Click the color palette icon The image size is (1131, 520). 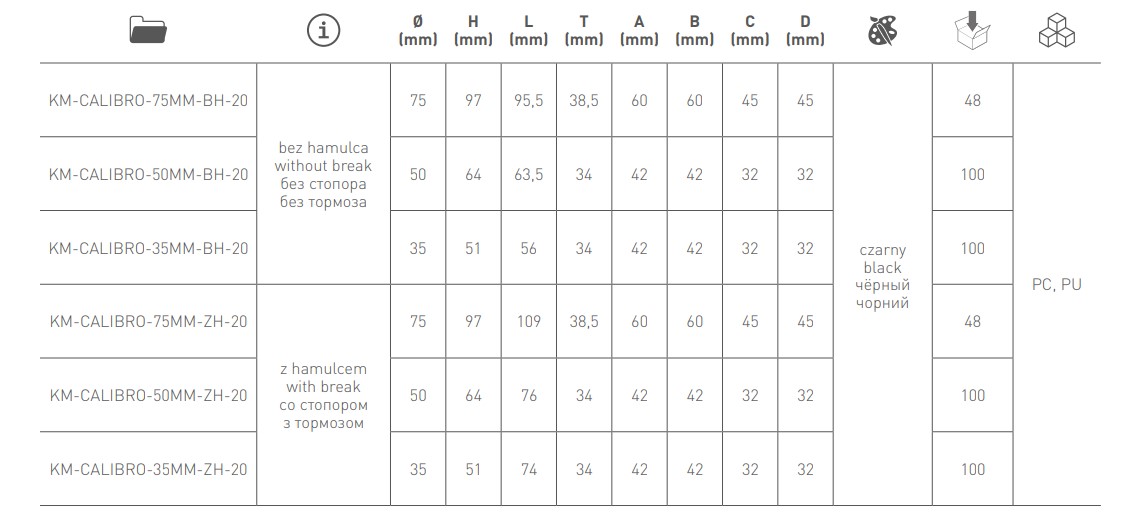tap(882, 31)
